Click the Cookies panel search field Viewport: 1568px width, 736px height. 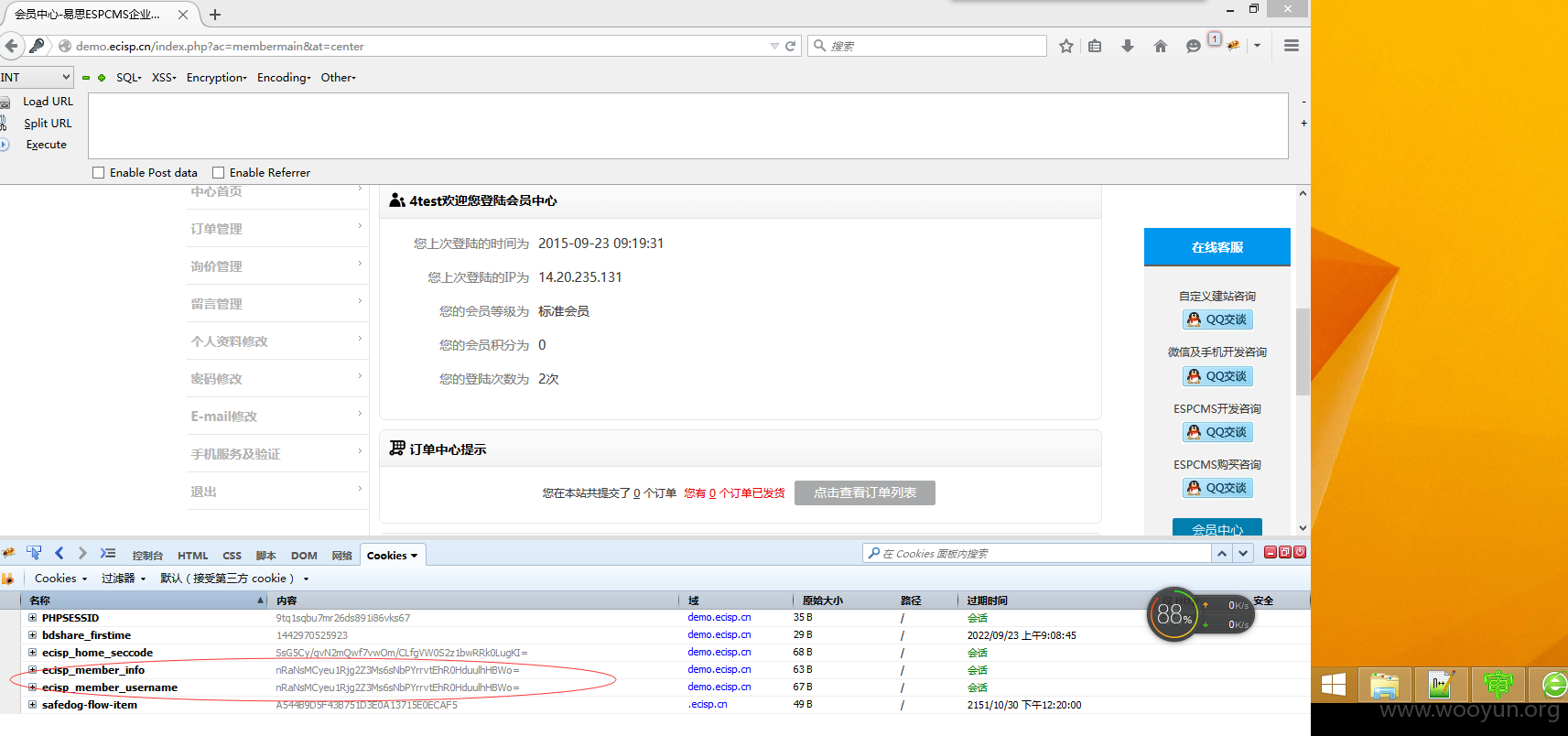pyautogui.click(x=1038, y=554)
